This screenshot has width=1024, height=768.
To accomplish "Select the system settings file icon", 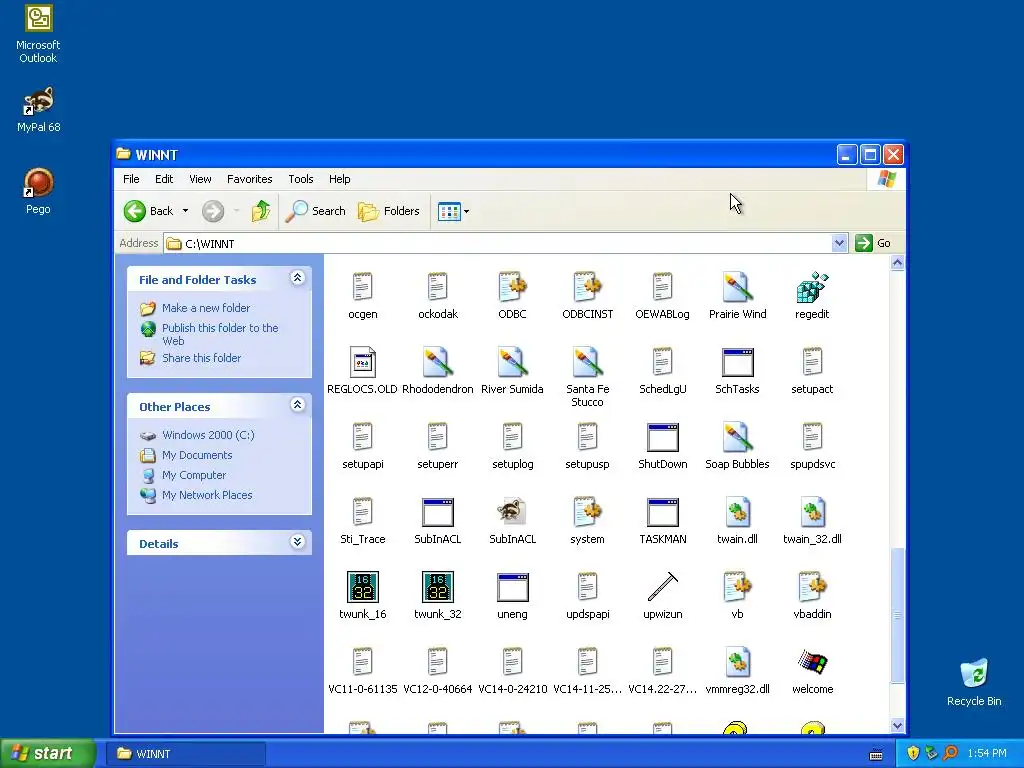I will 587,513.
